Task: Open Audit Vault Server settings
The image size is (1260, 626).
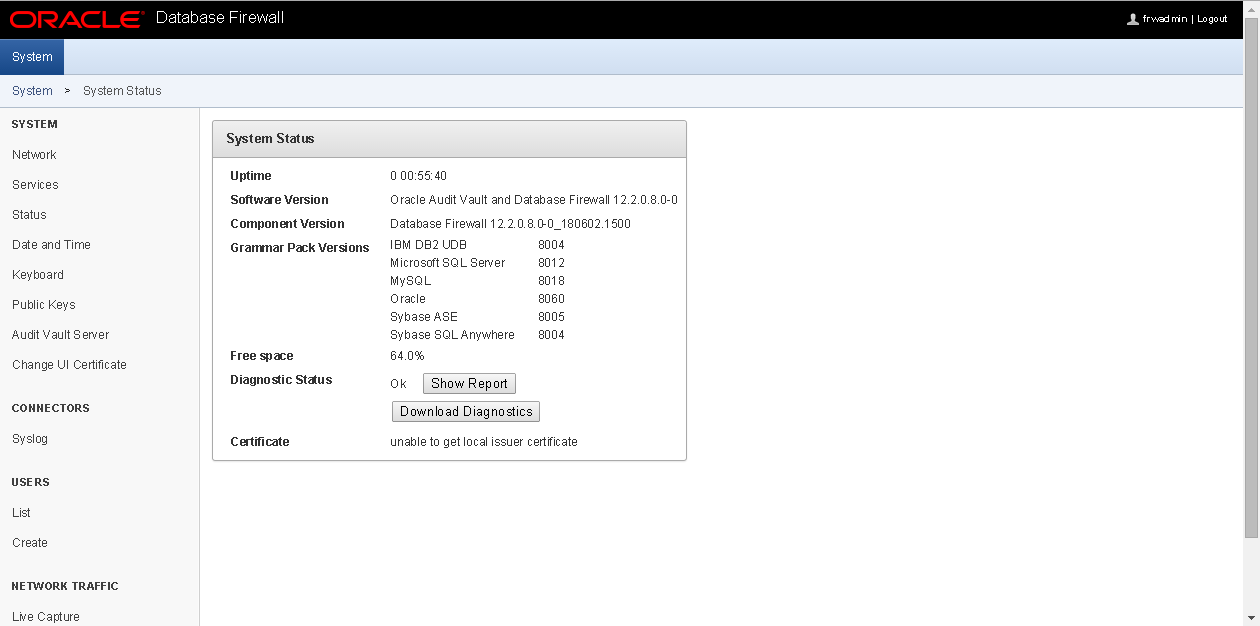Action: 61,335
